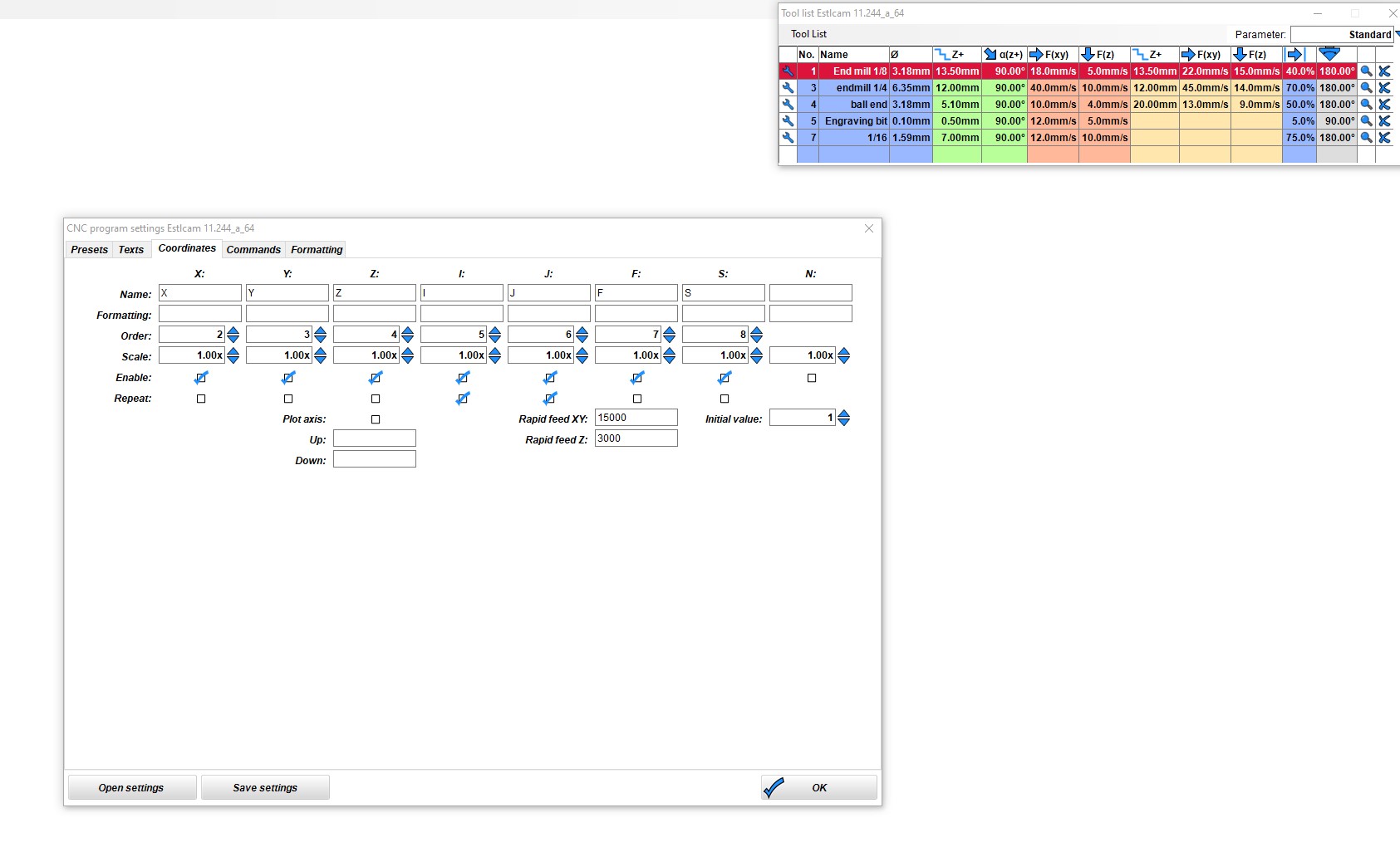Click magnifier icon in Engraving bit row
The image size is (1400, 852).
point(1366,121)
